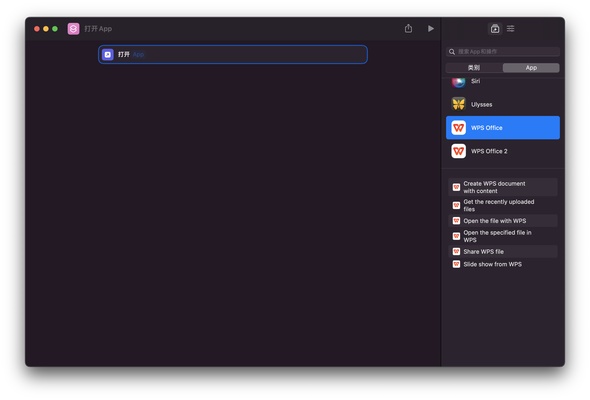Click the WPS Office 2 app icon
The width and height of the screenshot is (590, 400).
point(458,151)
